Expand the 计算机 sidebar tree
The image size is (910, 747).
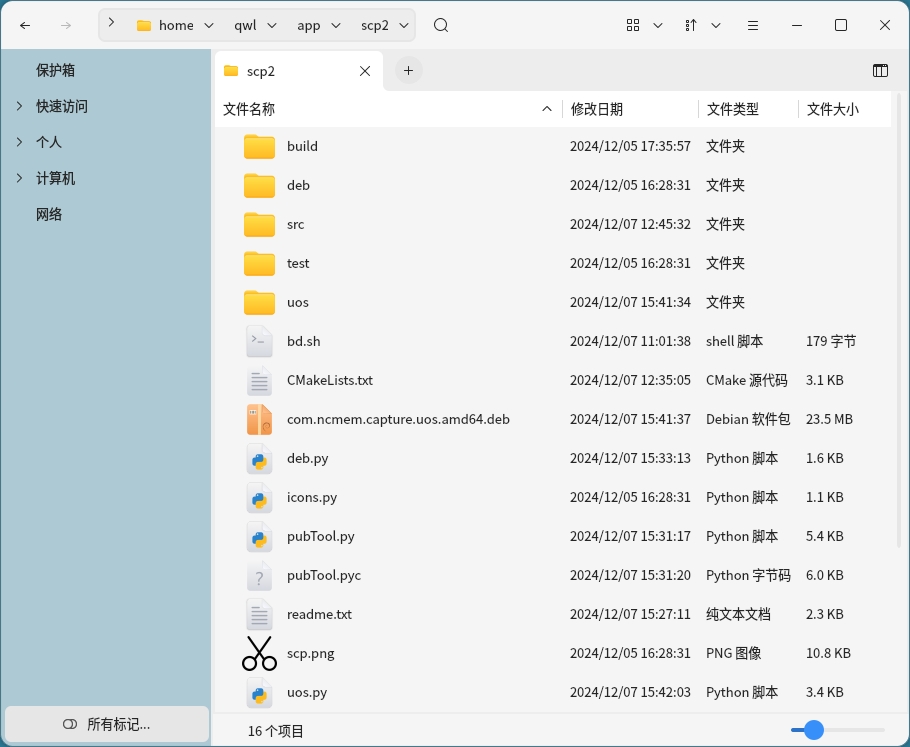tap(19, 178)
